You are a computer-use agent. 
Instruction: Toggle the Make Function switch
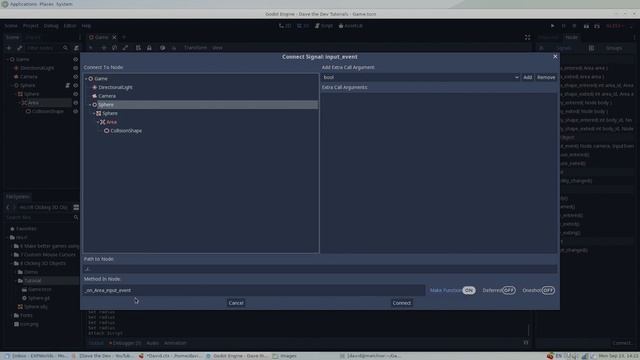tap(469, 290)
